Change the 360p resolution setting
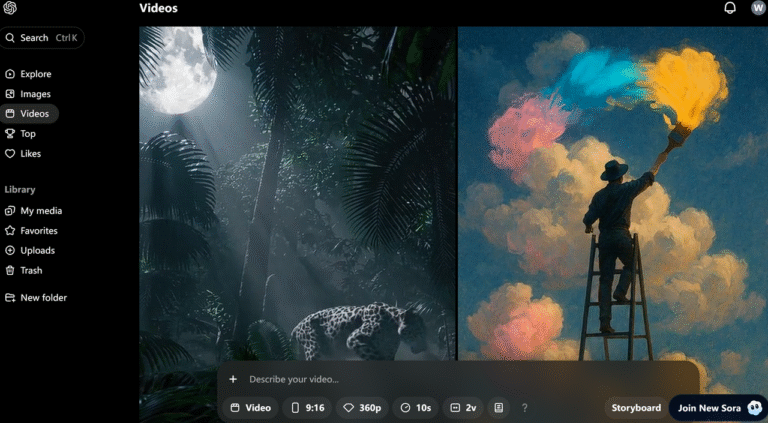Screen dimensions: 768x423 pyautogui.click(x=362, y=408)
